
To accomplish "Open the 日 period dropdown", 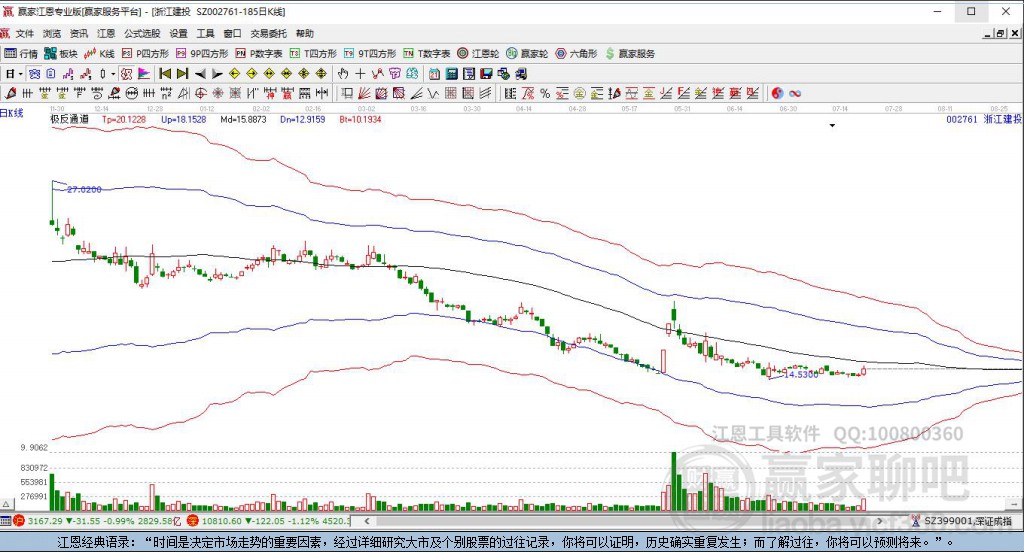I will (14, 74).
